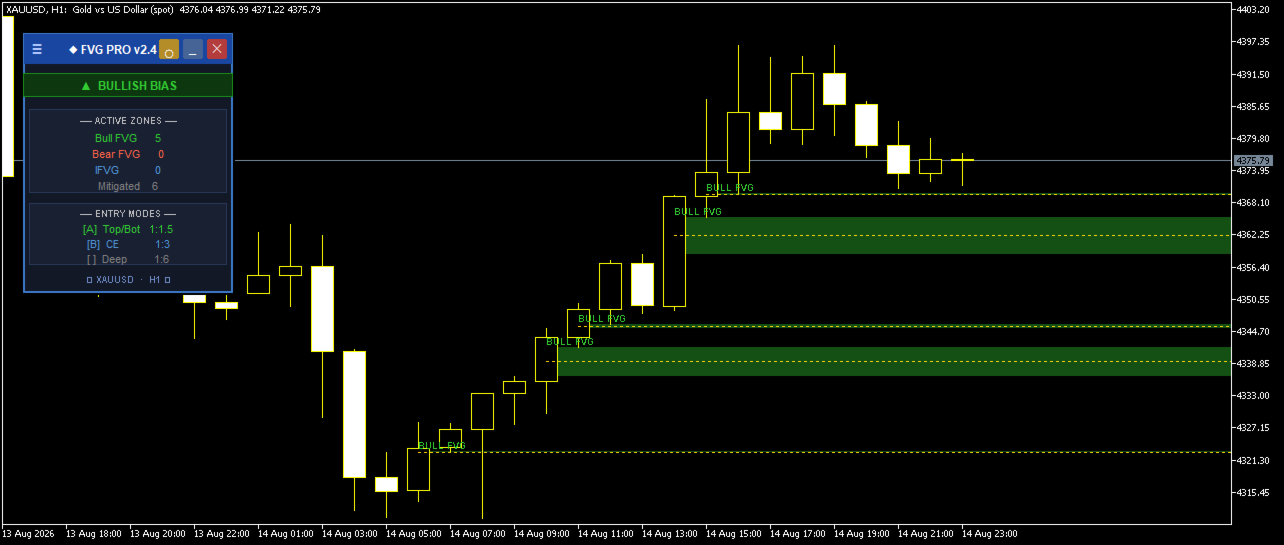Open the FVG PRO hamburger menu
Screen dimensions: 1284x545
tap(37, 49)
